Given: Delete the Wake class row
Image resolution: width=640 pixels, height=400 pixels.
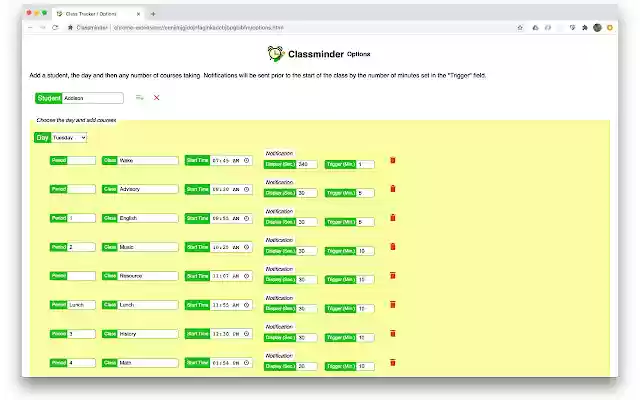Looking at the screenshot, I should click(x=393, y=160).
